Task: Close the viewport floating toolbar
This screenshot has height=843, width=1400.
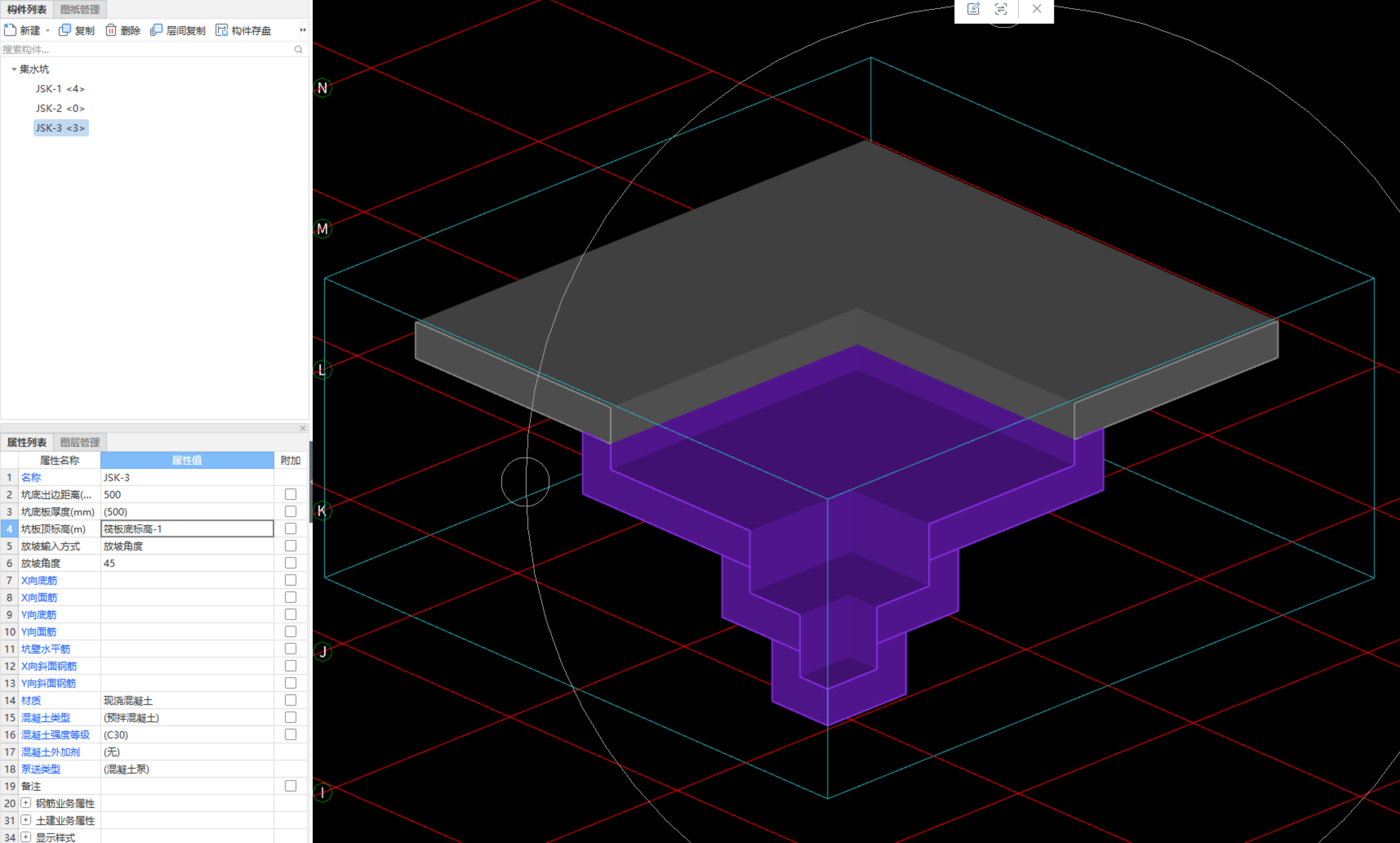Action: click(1036, 9)
